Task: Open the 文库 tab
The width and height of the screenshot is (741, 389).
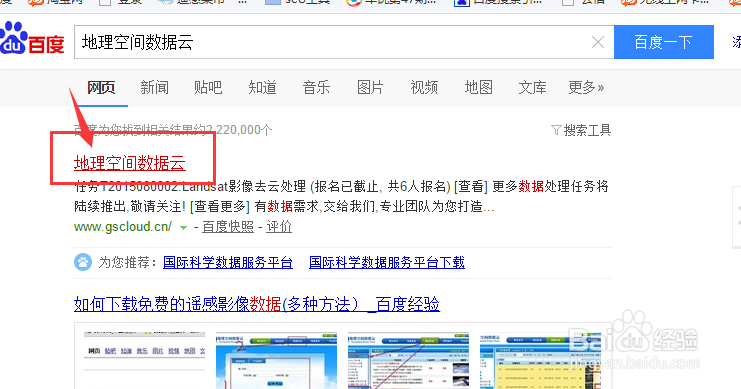Action: 532,87
